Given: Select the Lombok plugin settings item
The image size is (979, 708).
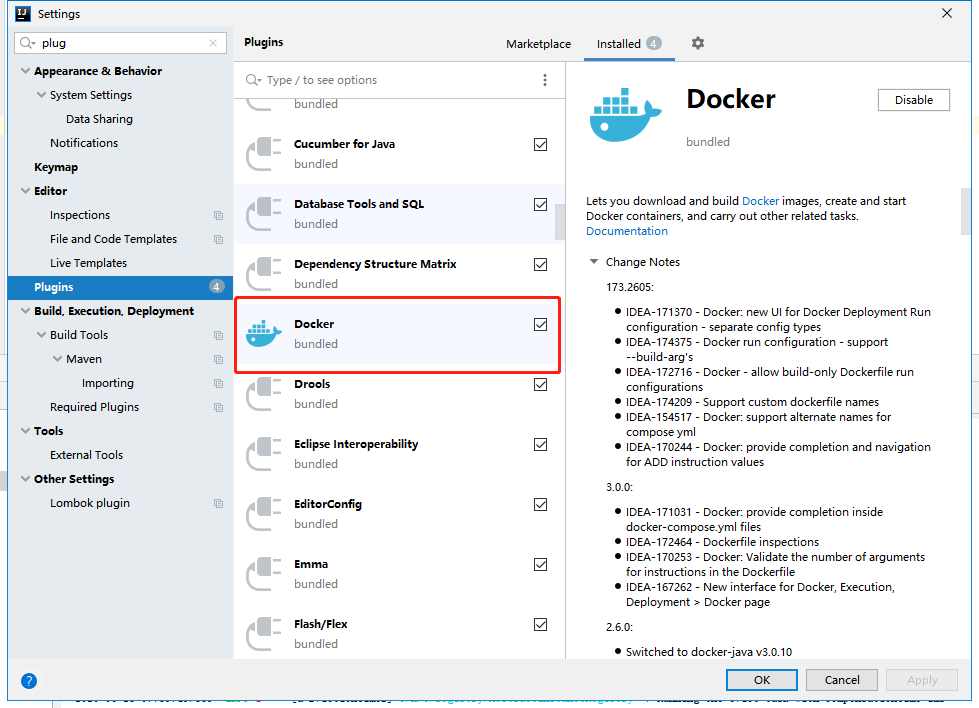Looking at the screenshot, I should [90, 503].
